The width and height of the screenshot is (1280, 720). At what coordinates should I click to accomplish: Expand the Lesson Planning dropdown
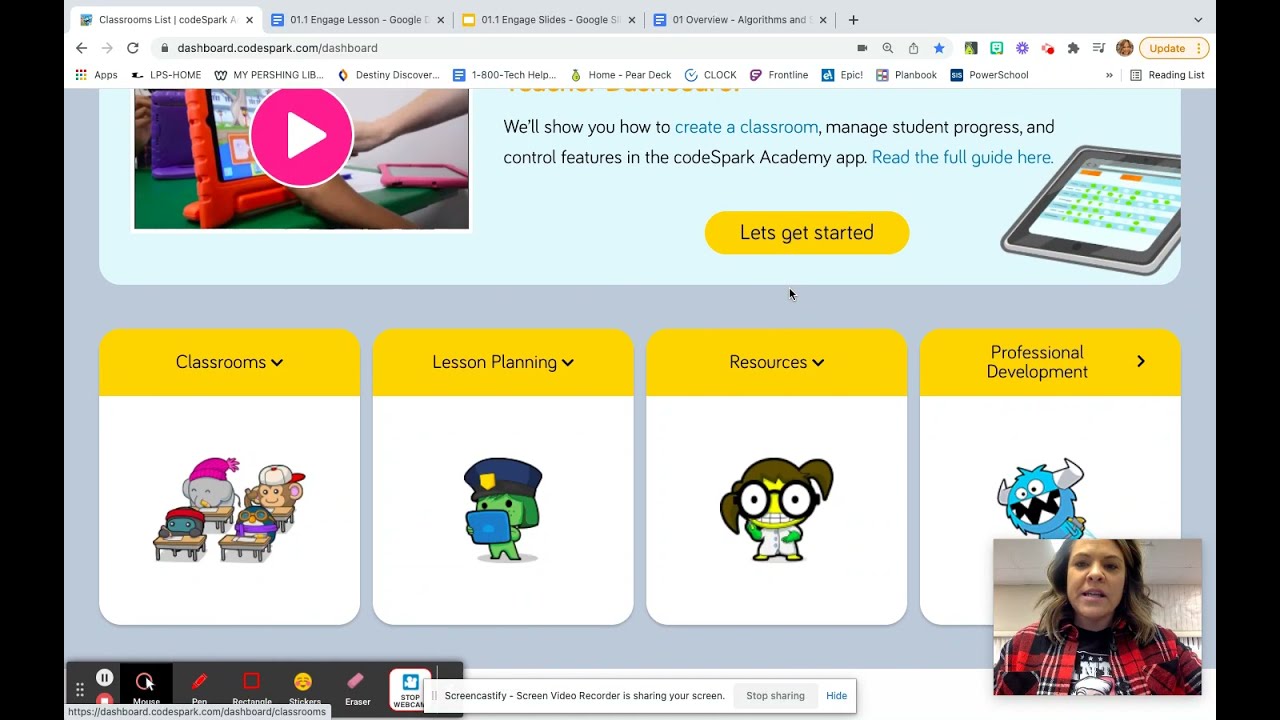(503, 362)
